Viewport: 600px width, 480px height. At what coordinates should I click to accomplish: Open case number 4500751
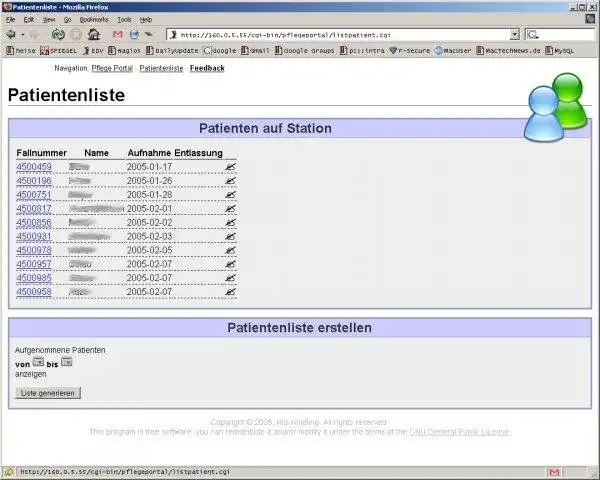(34, 194)
